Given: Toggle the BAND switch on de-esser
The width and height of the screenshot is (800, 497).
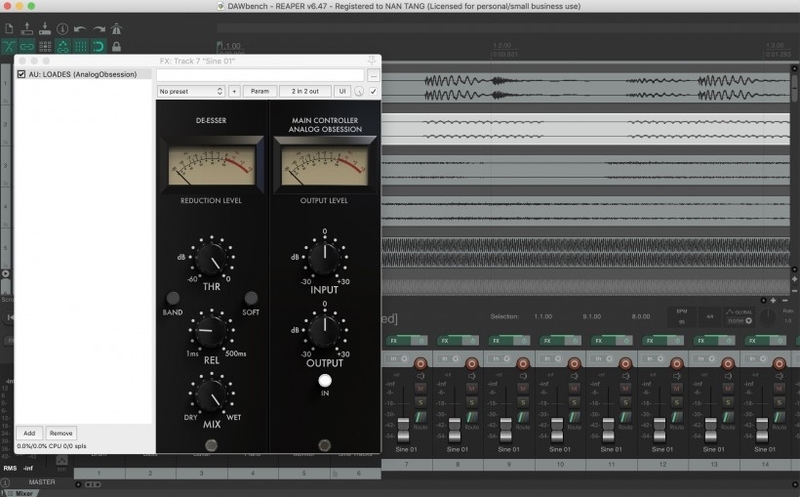Looking at the screenshot, I should [173, 297].
